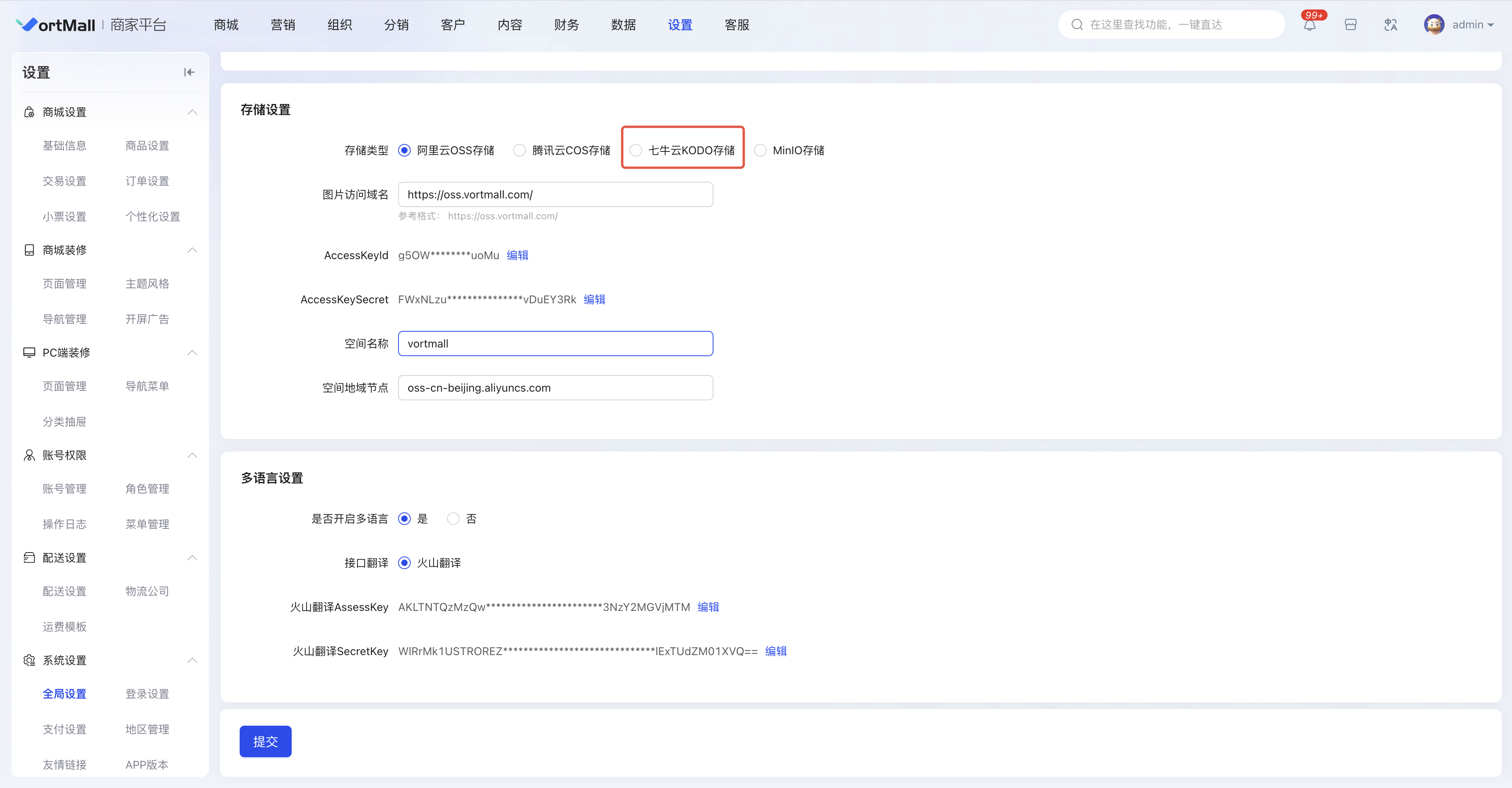1512x788 pixels.
Task: Click the admin avatar image
Action: pyautogui.click(x=1433, y=25)
